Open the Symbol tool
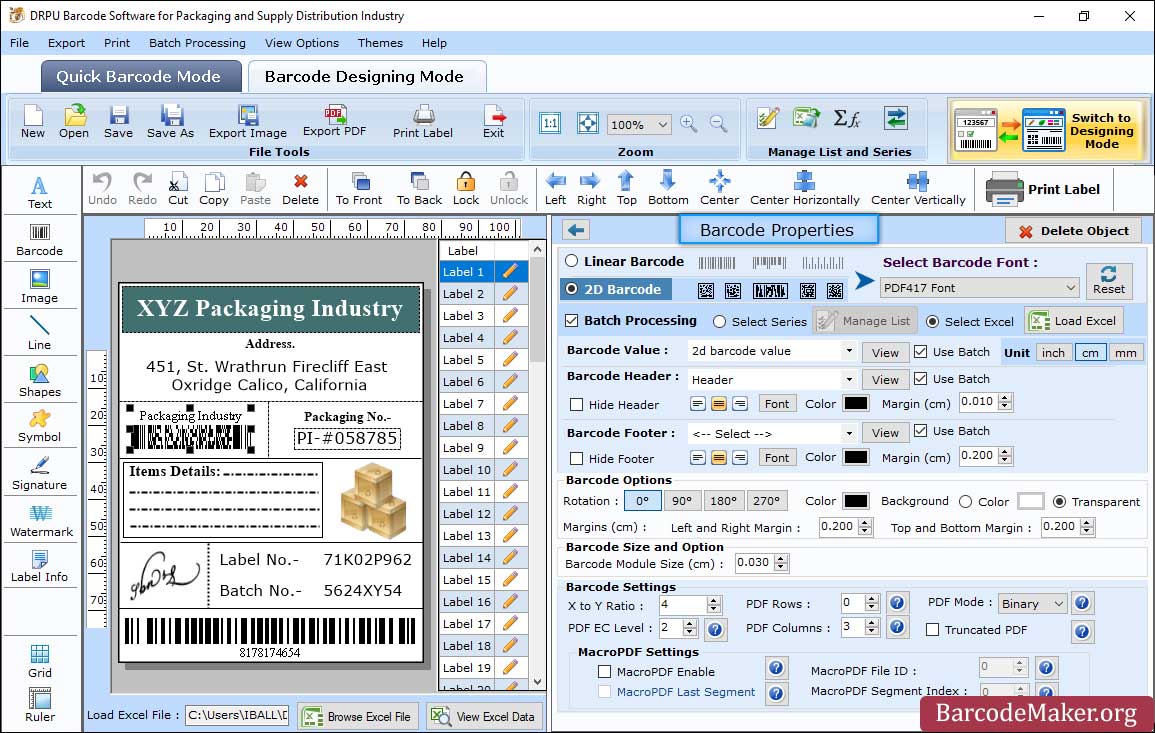Viewport: 1155px width, 733px height. (x=40, y=426)
